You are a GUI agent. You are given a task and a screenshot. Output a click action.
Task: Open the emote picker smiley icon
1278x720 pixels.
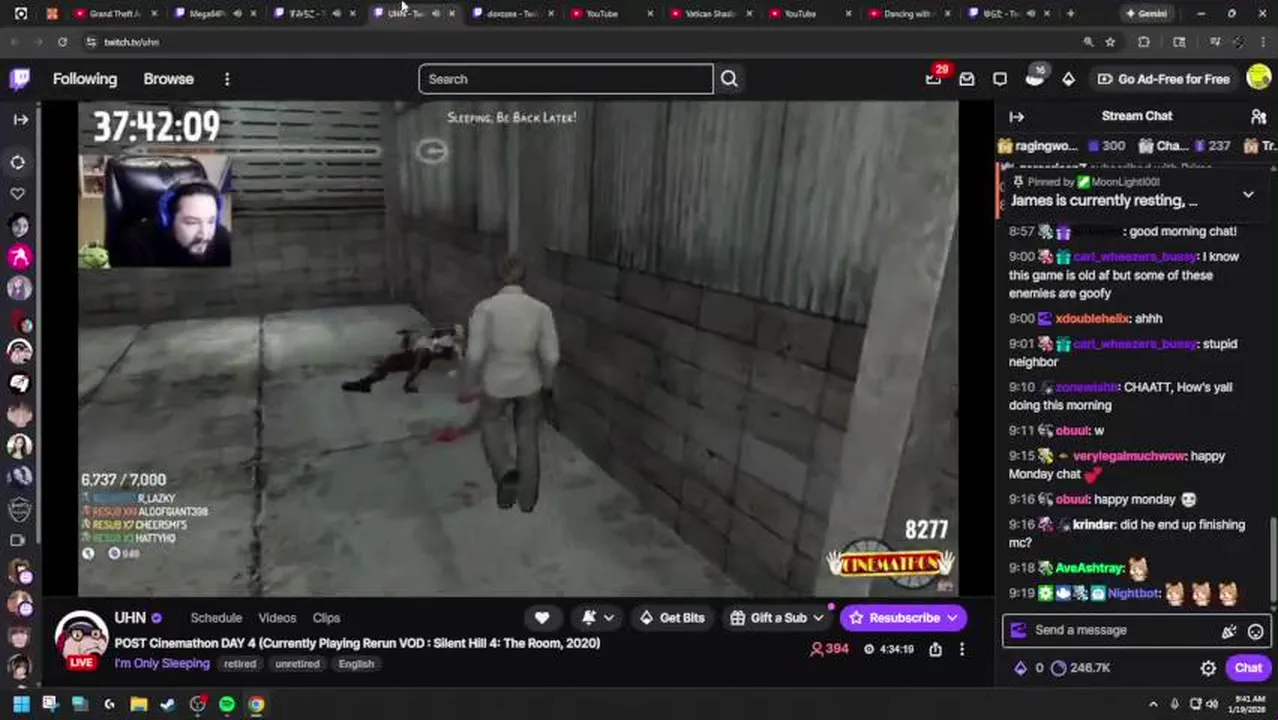coord(1255,631)
